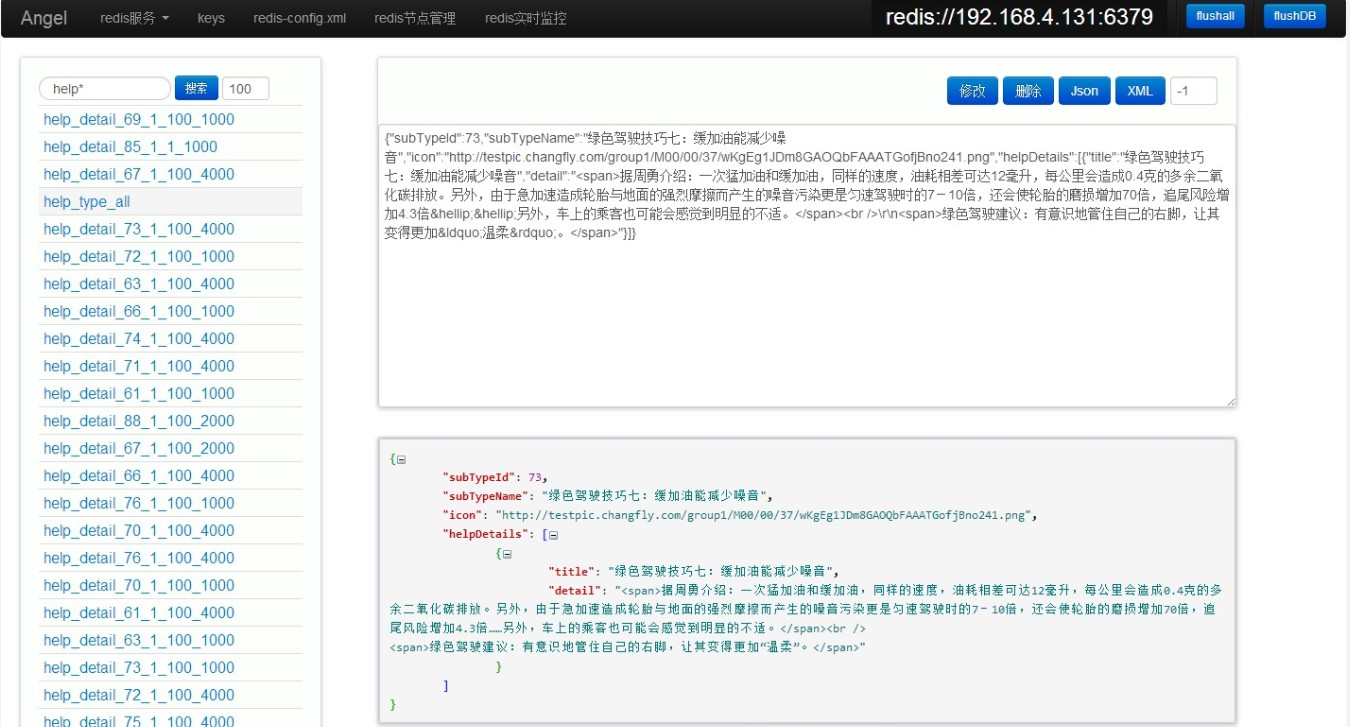This screenshot has width=1350, height=727.
Task: Go to redis节点管理 page
Action: pyautogui.click(x=414, y=18)
